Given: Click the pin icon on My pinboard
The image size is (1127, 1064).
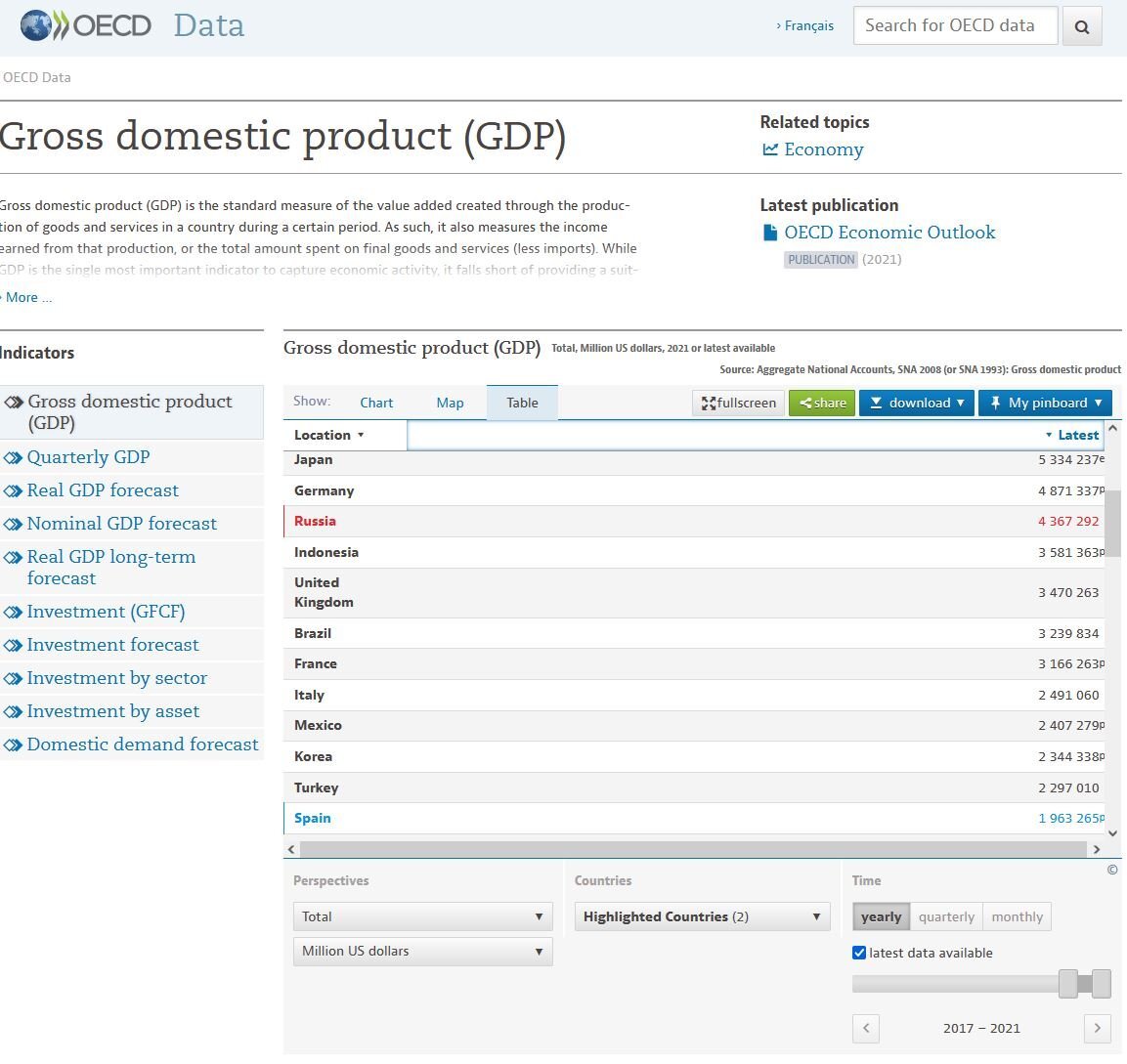Looking at the screenshot, I should 995,404.
